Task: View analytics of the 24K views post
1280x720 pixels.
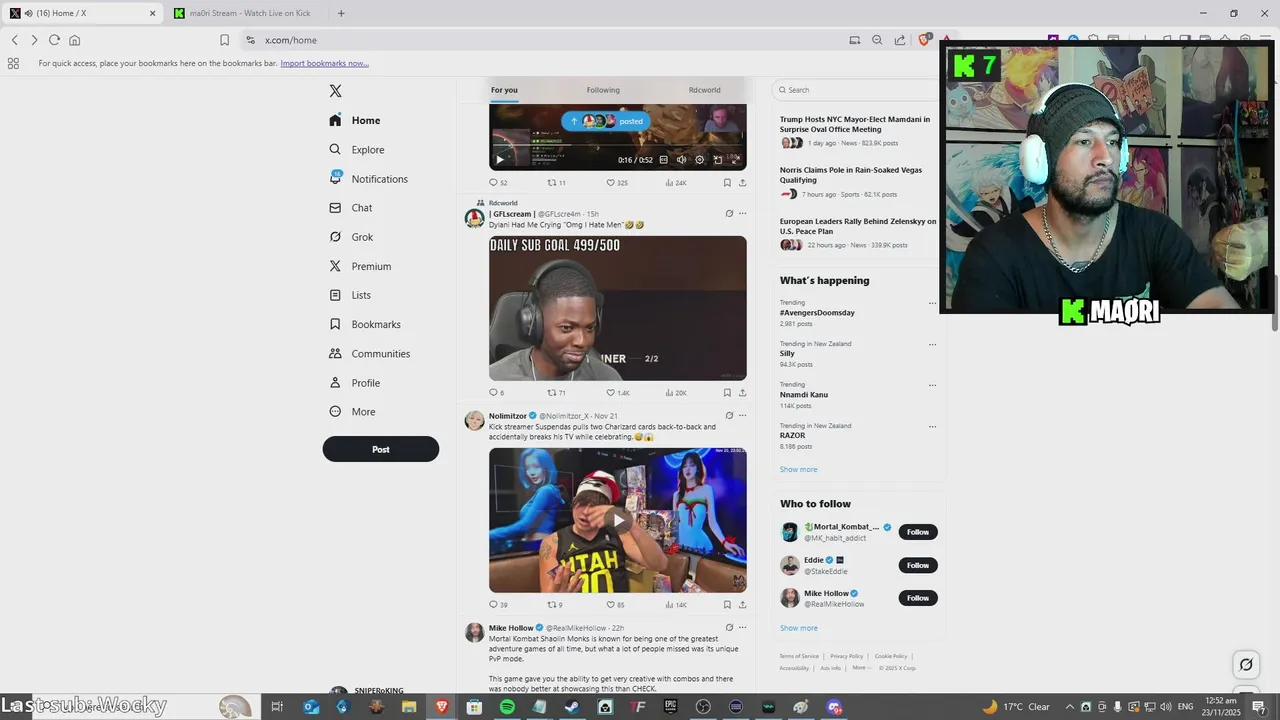Action: 676,183
